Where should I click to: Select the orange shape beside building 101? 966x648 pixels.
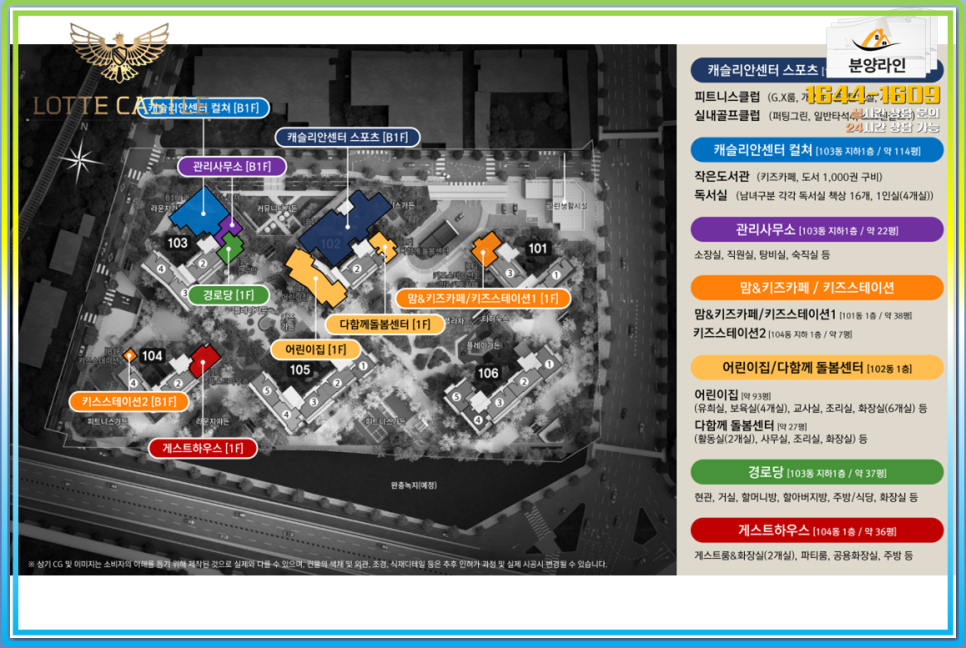click(x=486, y=248)
